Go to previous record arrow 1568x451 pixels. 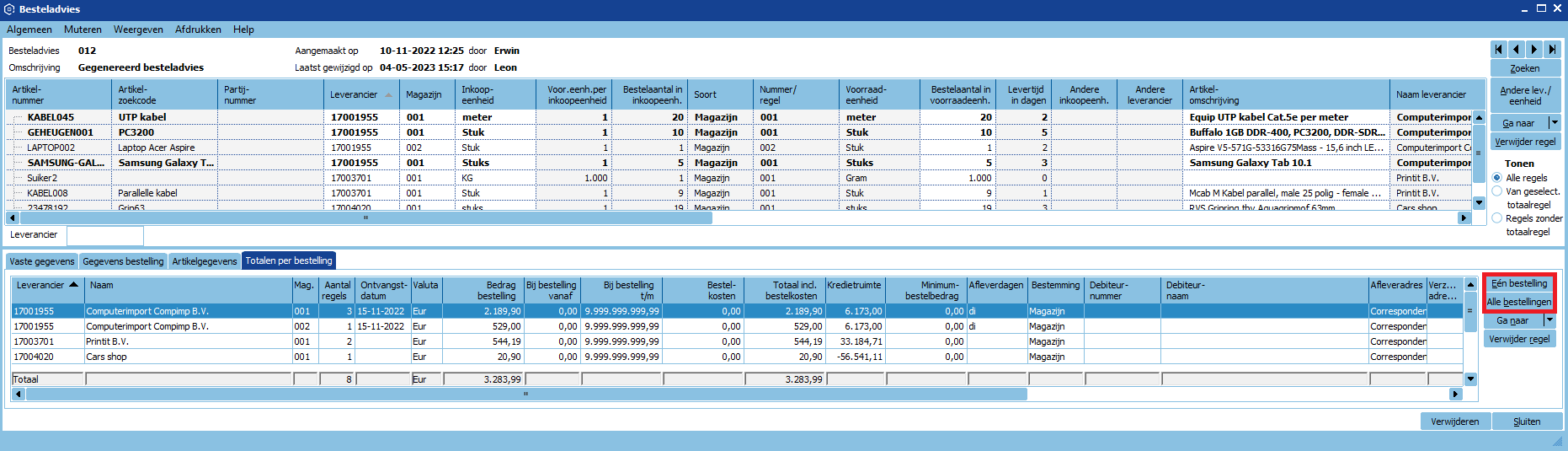click(1516, 50)
